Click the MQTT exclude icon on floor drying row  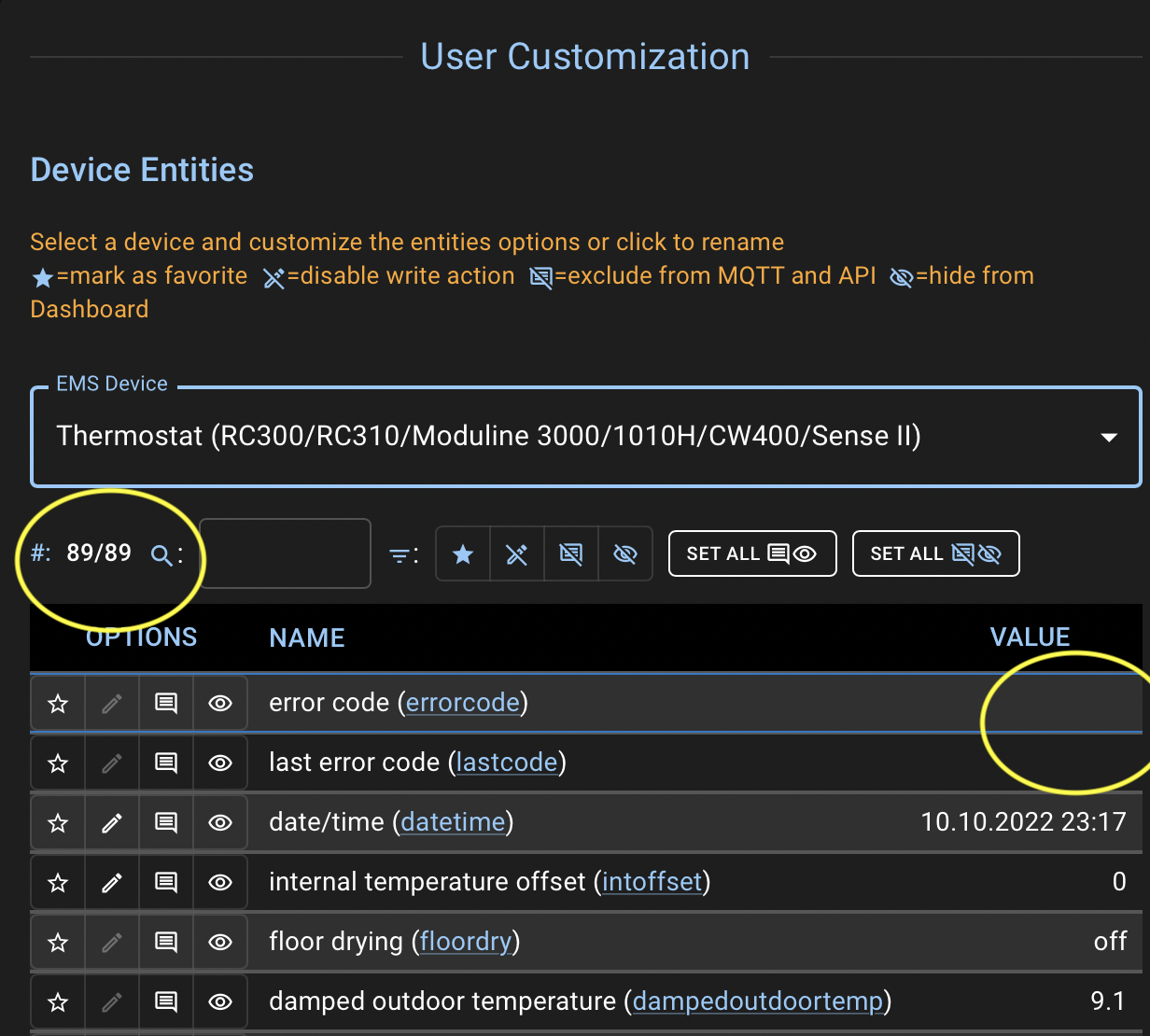click(165, 942)
